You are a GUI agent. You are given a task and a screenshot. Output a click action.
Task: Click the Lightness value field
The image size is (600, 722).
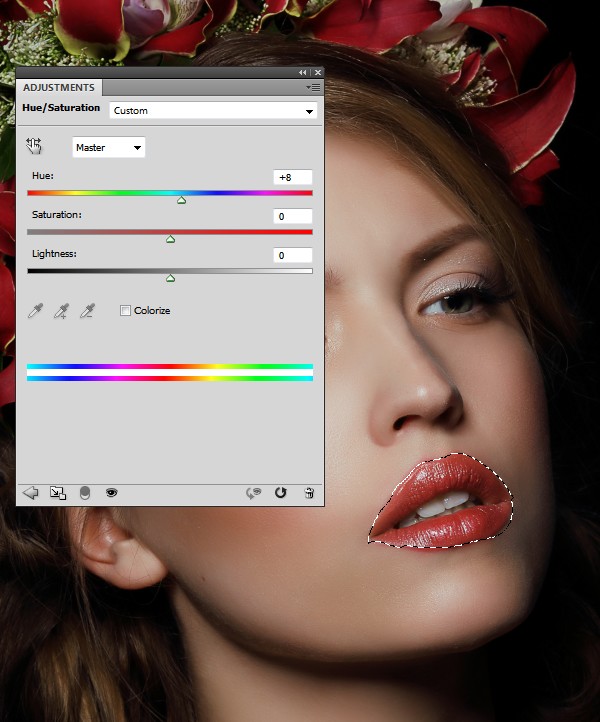click(292, 256)
